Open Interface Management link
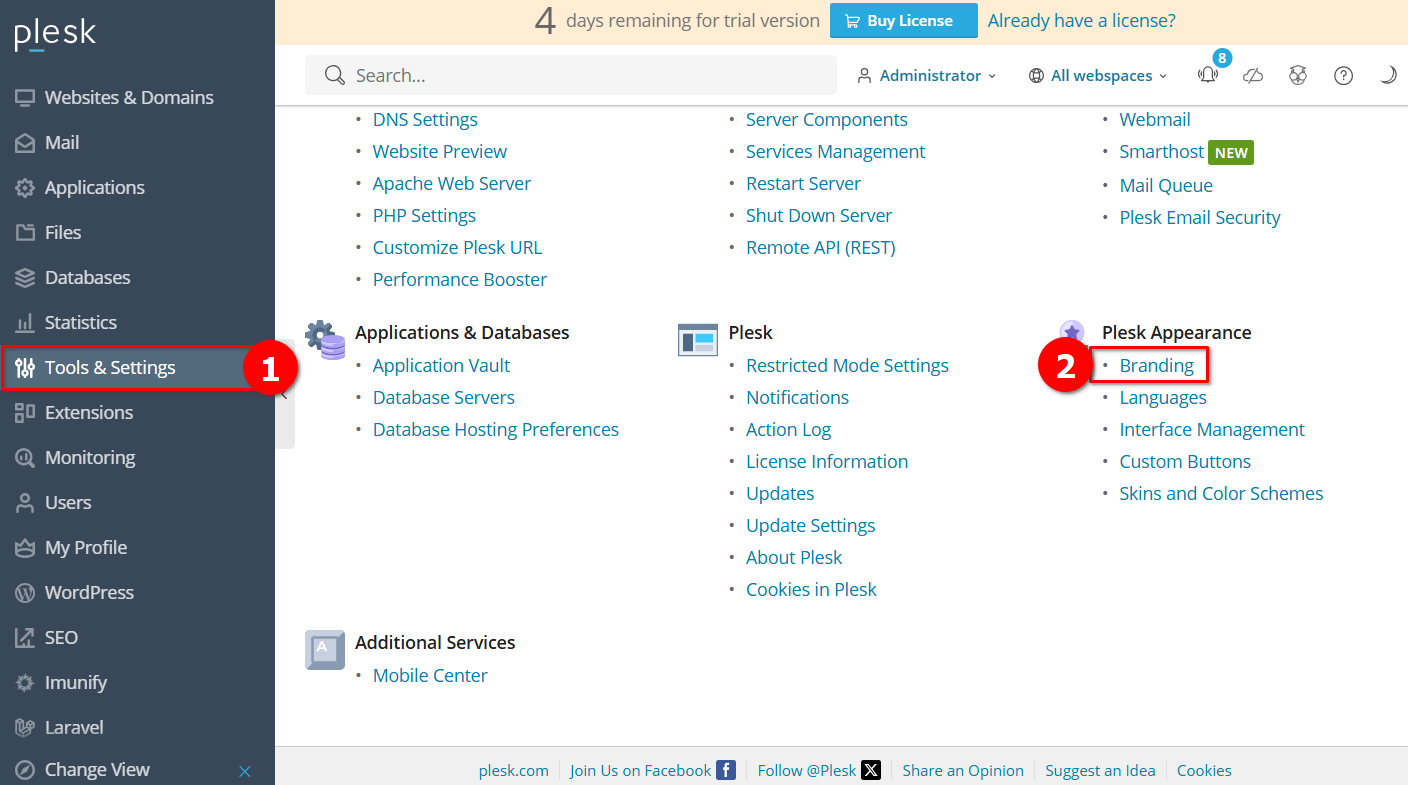The image size is (1408, 785). click(x=1212, y=430)
